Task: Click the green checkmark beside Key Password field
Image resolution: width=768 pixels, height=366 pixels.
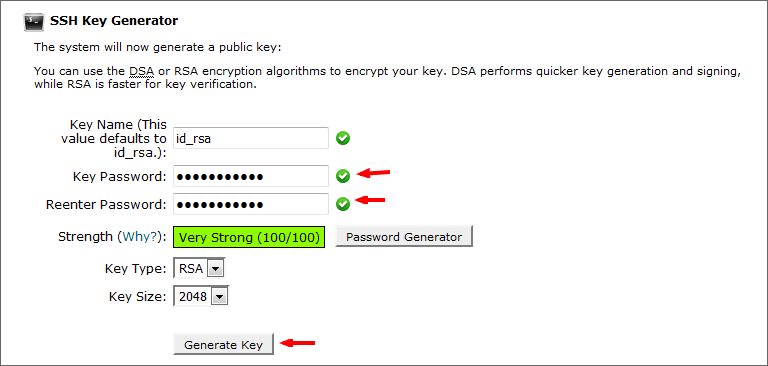Action: pyautogui.click(x=343, y=176)
